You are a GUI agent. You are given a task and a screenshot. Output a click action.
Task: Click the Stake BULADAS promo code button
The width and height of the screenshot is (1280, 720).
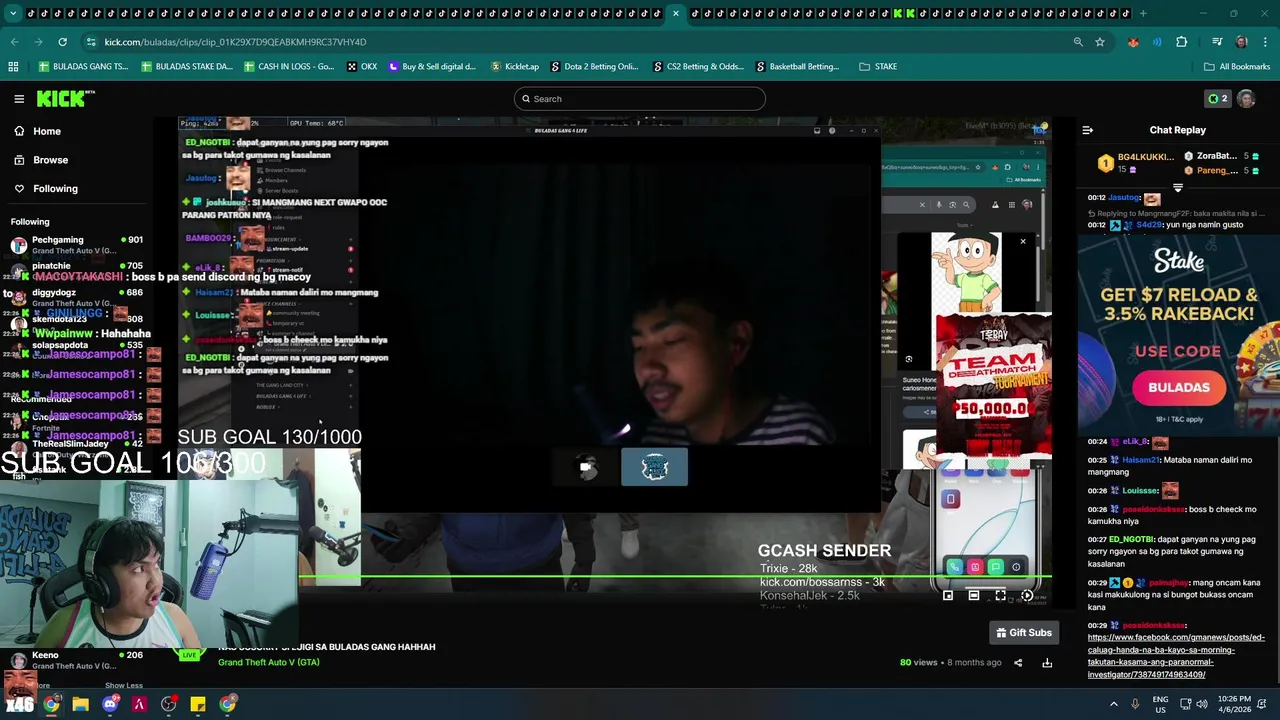coord(1179,387)
